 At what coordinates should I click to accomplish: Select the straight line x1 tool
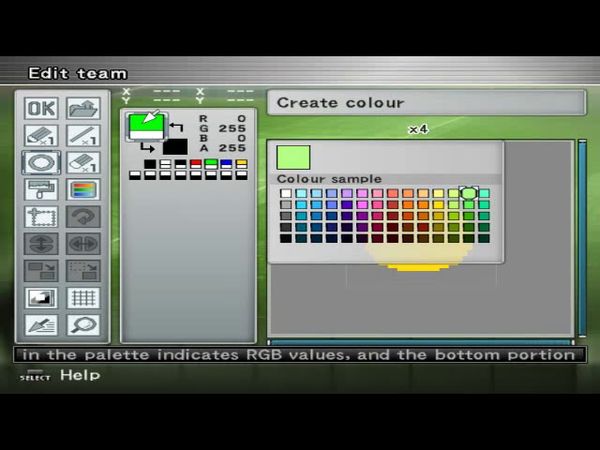point(83,135)
